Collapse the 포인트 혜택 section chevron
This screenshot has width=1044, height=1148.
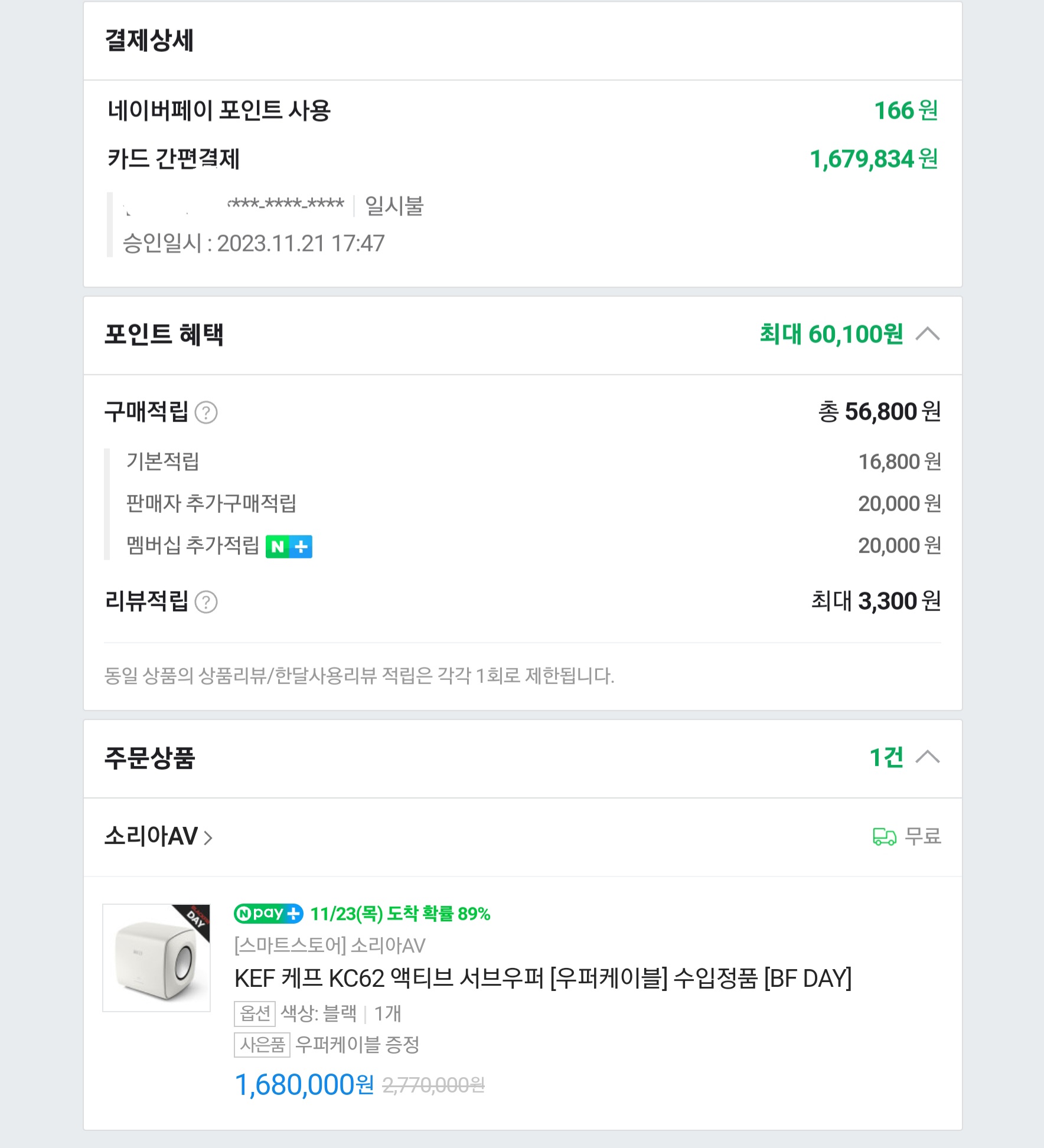point(927,334)
